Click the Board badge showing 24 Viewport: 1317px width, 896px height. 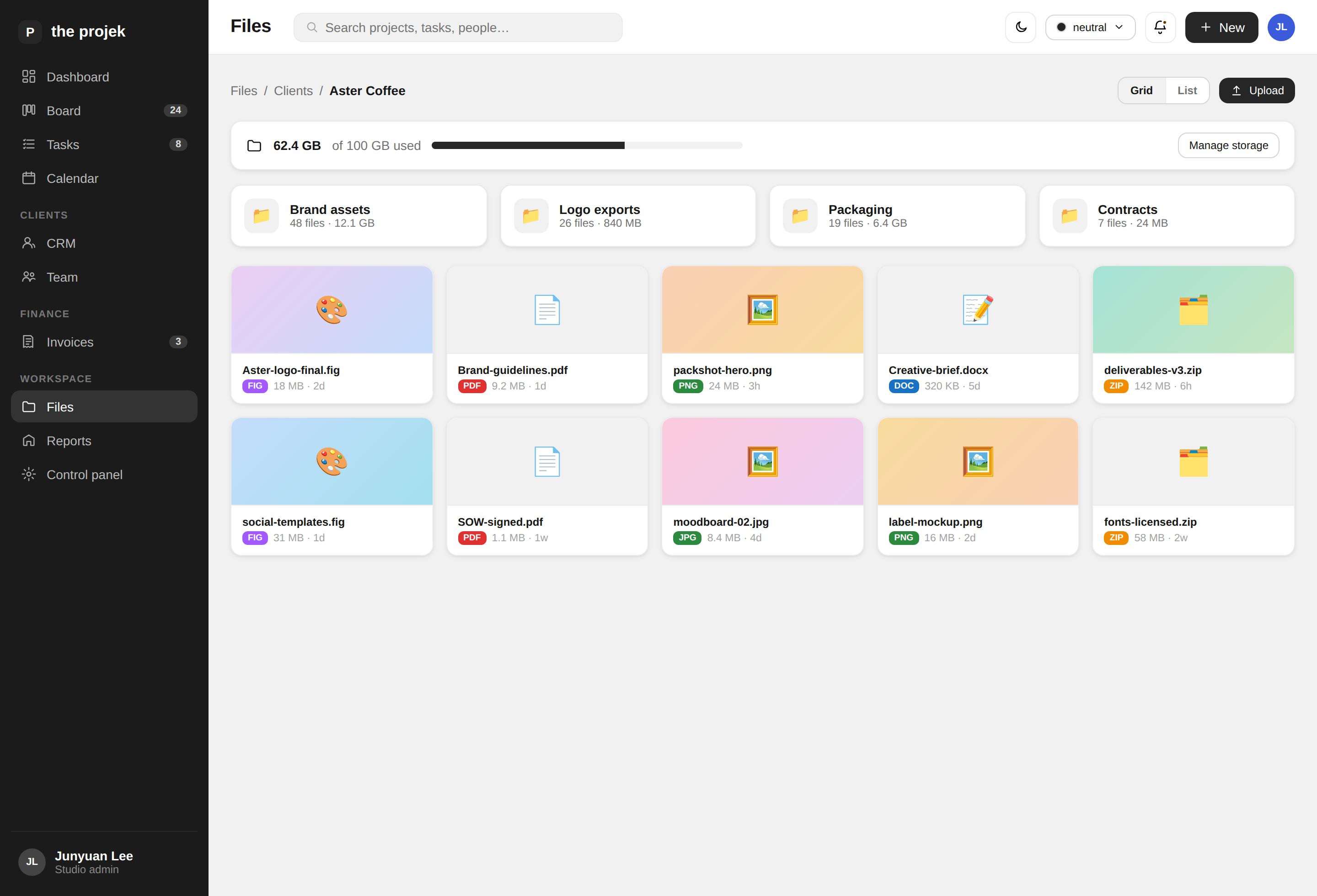click(176, 111)
